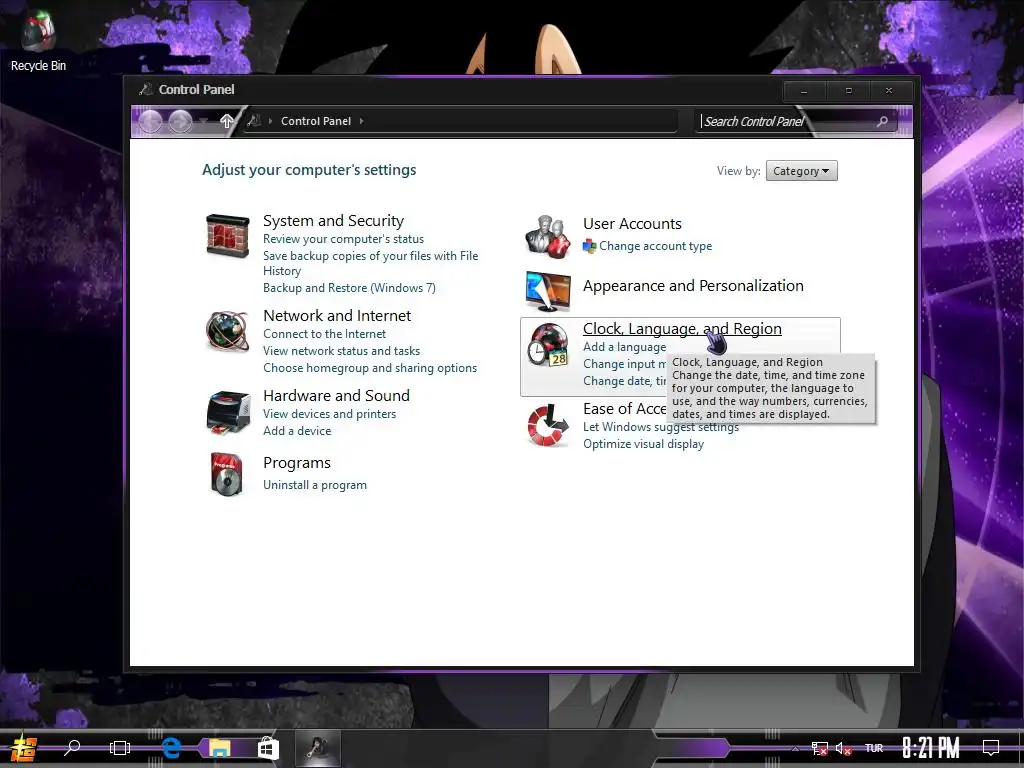Viewport: 1024px width, 768px height.
Task: Click Uninstall a program
Action: click(x=315, y=485)
